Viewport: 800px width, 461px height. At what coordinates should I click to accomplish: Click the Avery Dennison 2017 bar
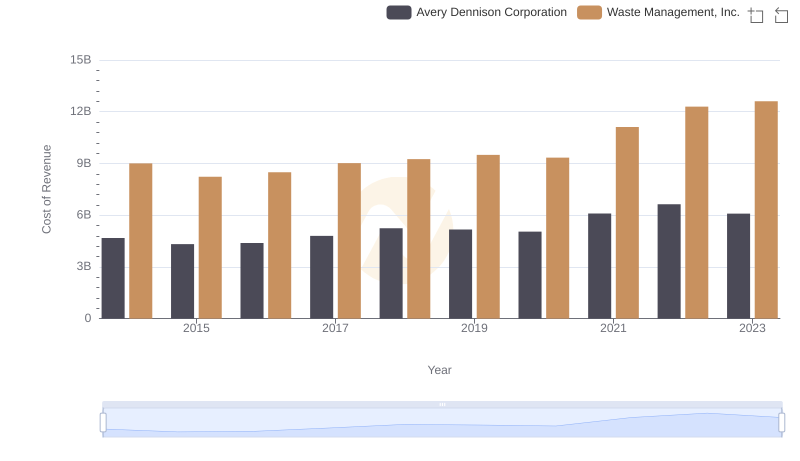pyautogui.click(x=321, y=277)
